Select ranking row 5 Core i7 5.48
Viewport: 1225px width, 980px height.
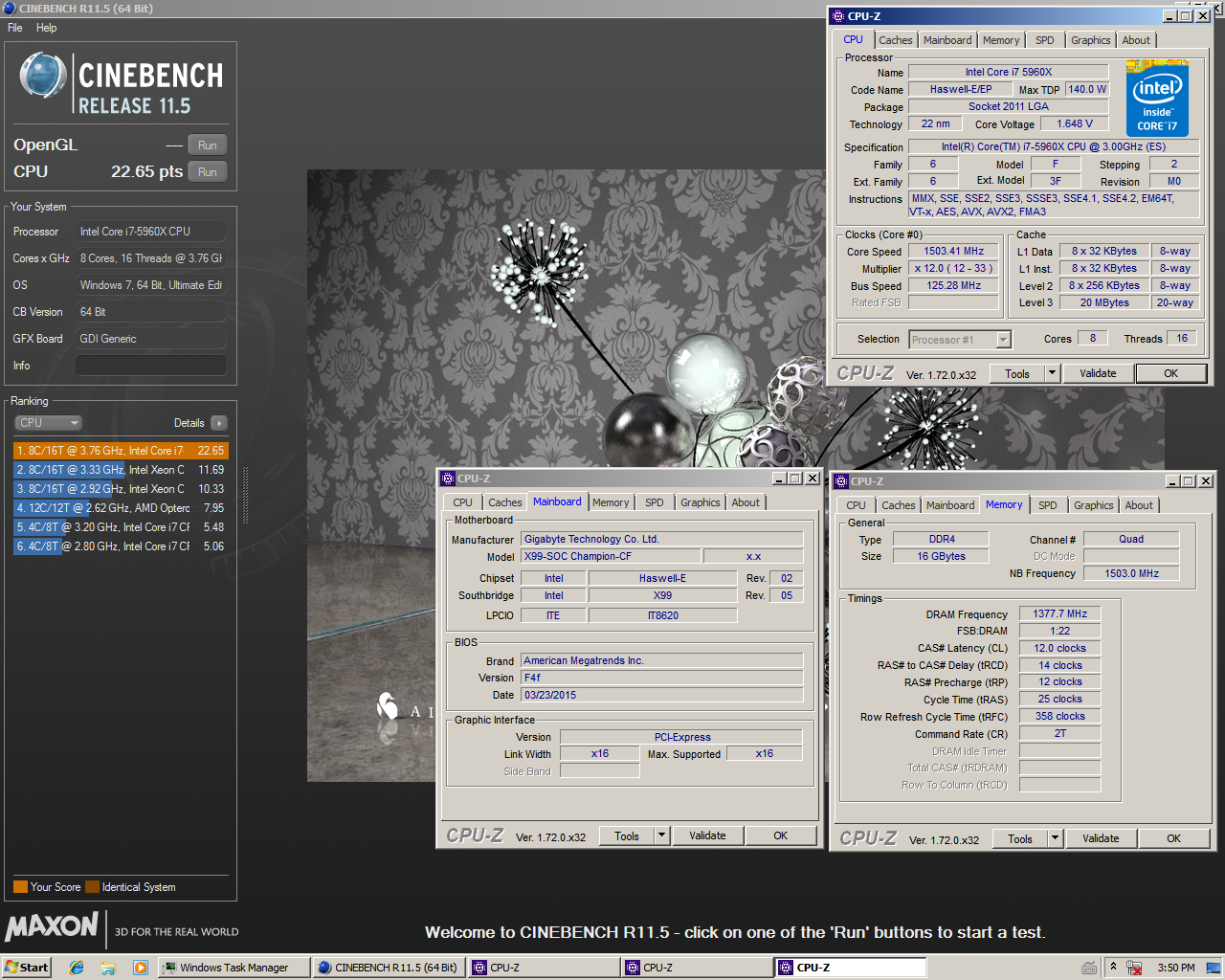pyautogui.click(x=121, y=527)
